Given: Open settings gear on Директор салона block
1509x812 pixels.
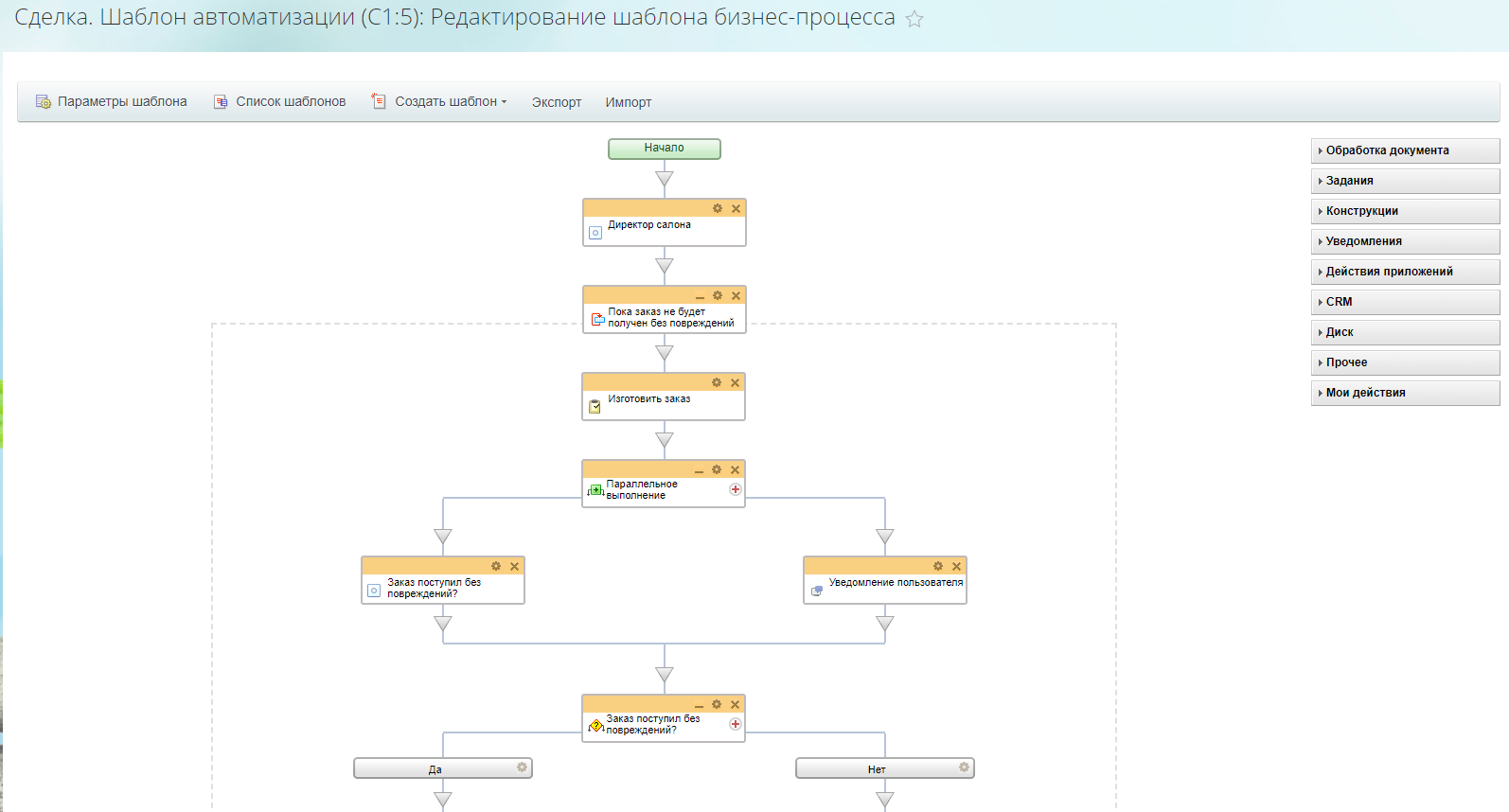Looking at the screenshot, I should (x=718, y=208).
